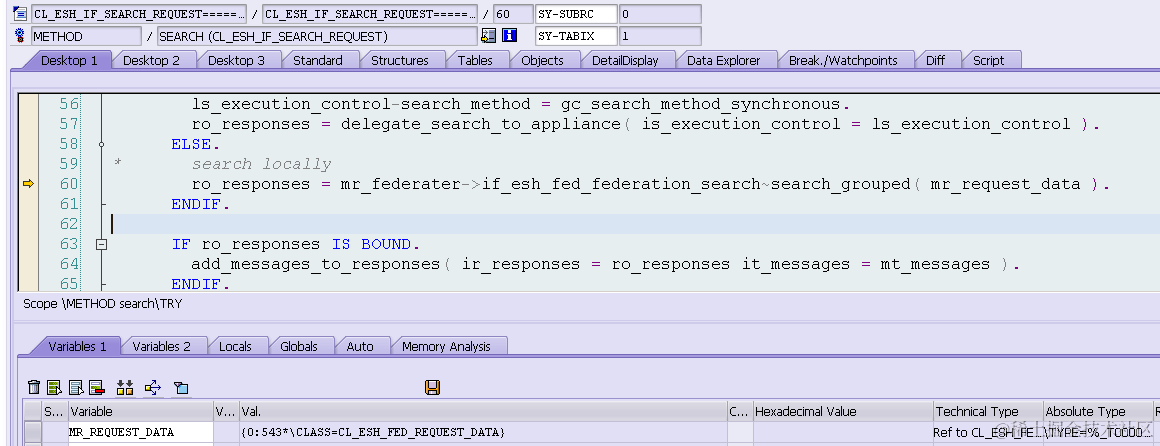Click the Hexadecimal Value column header

[843, 412]
